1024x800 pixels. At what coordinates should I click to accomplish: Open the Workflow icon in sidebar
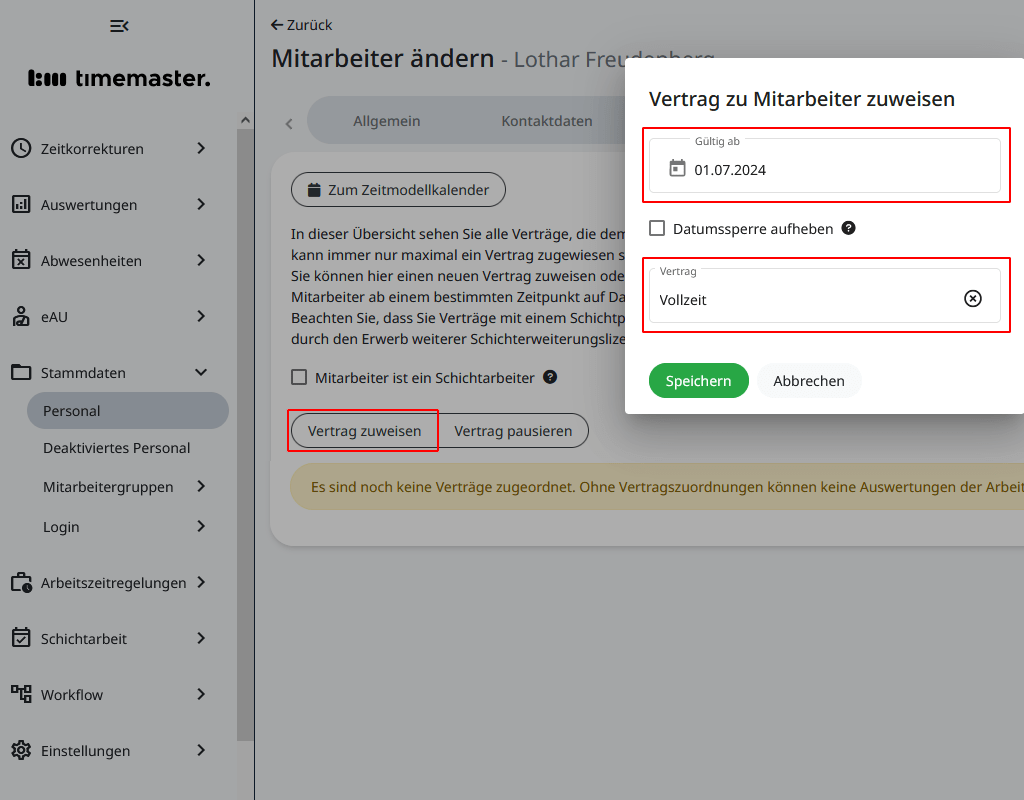[21, 694]
